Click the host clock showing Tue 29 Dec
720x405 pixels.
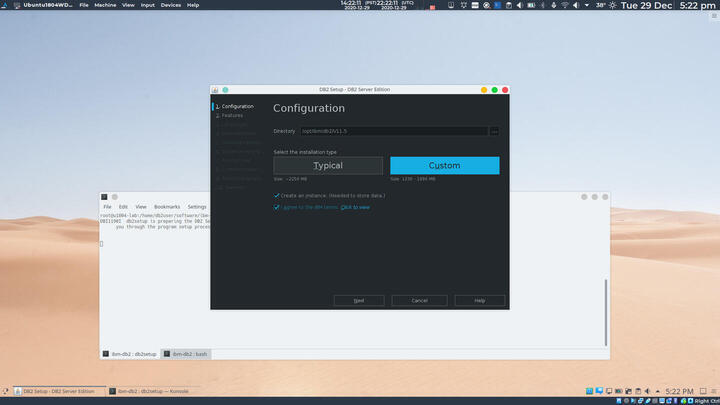[x=646, y=6]
